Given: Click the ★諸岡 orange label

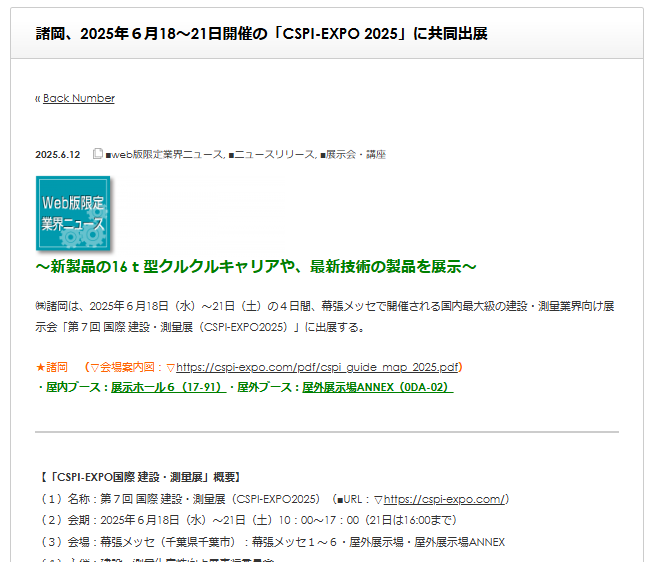Looking at the screenshot, I should 51,367.
